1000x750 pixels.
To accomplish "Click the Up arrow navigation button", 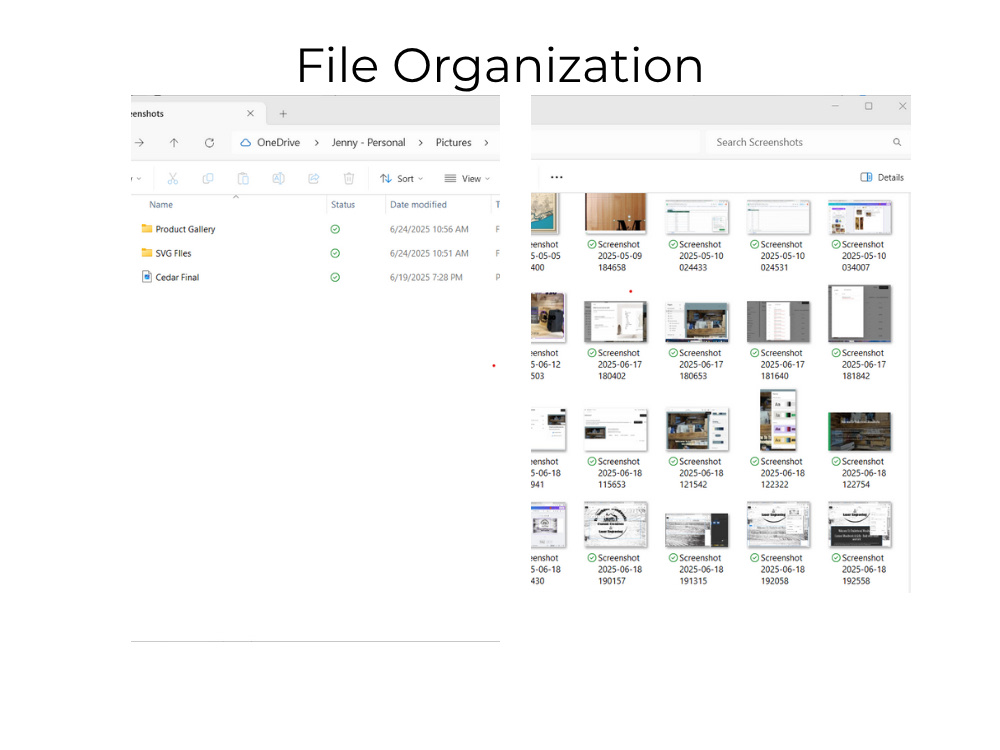I will pos(174,143).
